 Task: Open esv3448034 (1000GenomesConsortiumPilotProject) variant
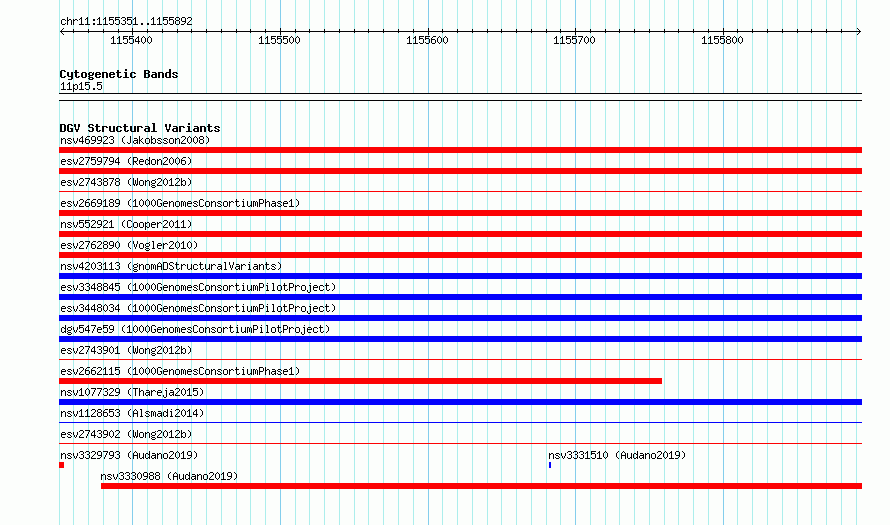pos(198,308)
